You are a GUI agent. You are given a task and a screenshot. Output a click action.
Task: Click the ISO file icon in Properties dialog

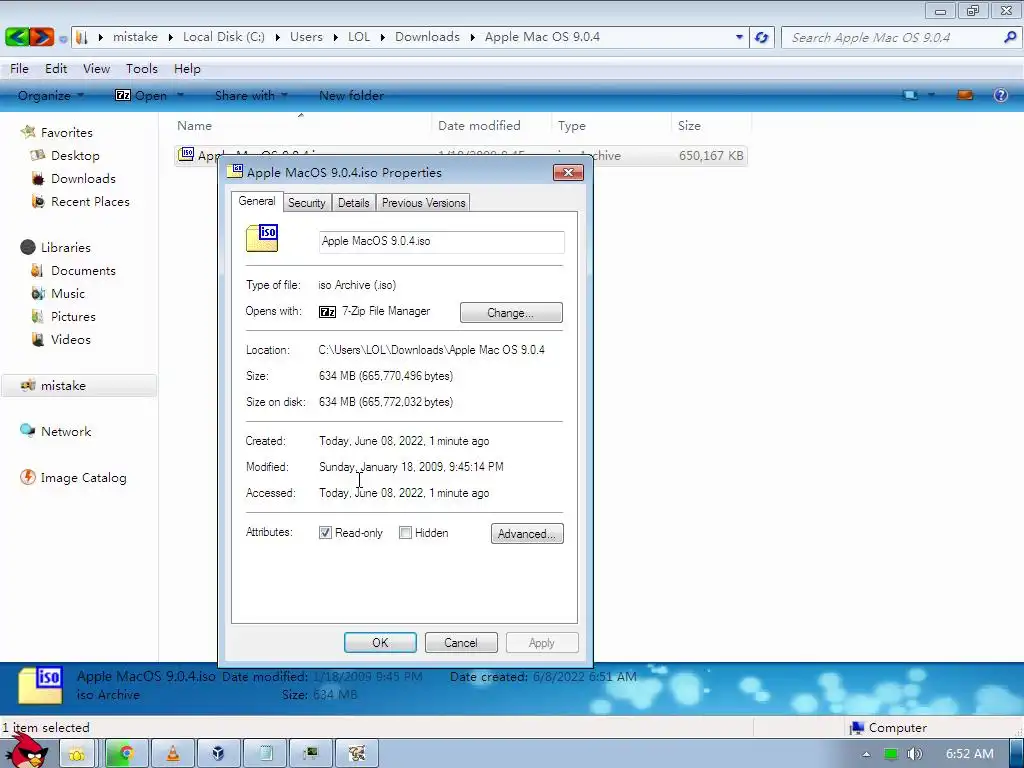262,238
